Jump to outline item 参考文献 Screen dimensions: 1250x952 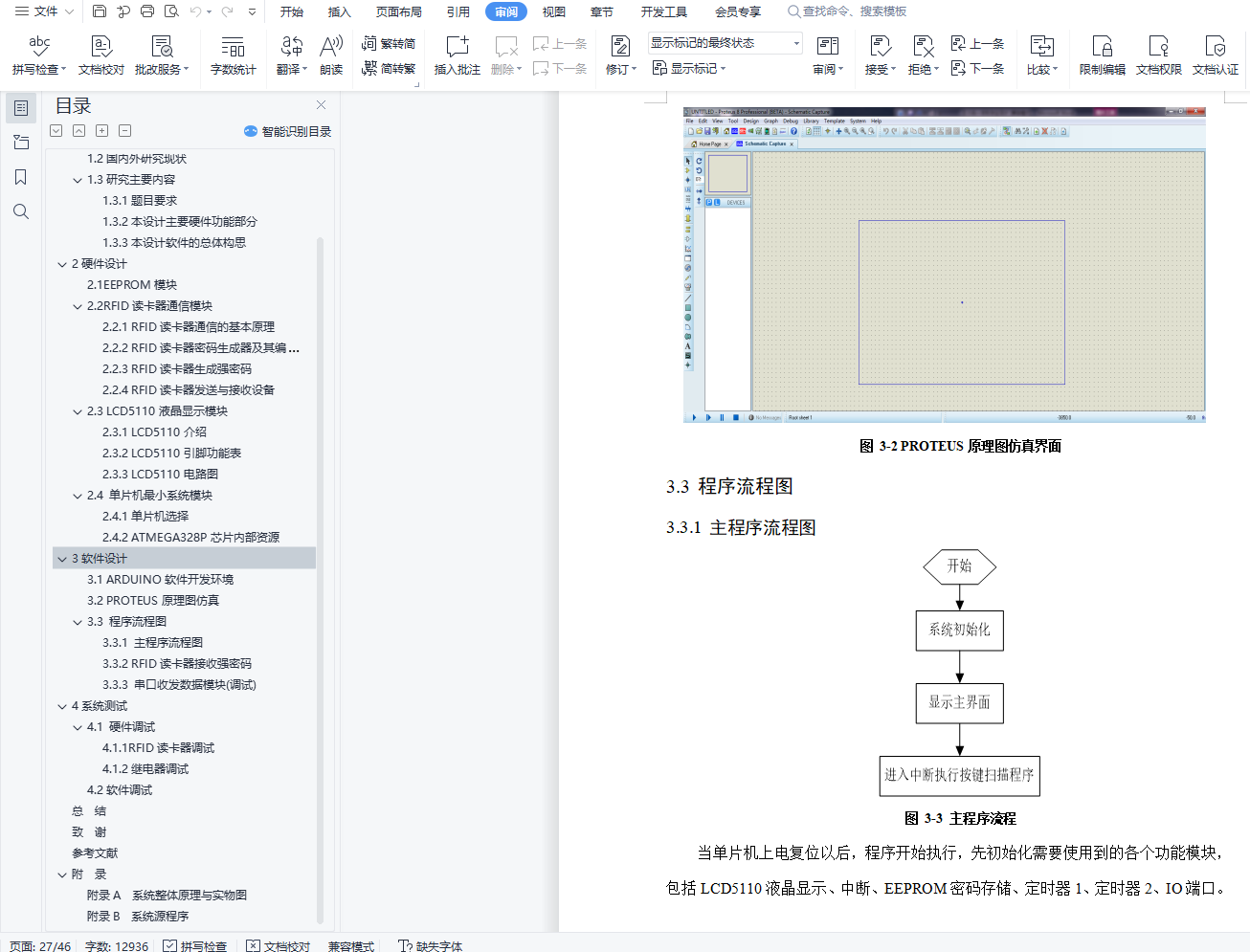coord(95,853)
